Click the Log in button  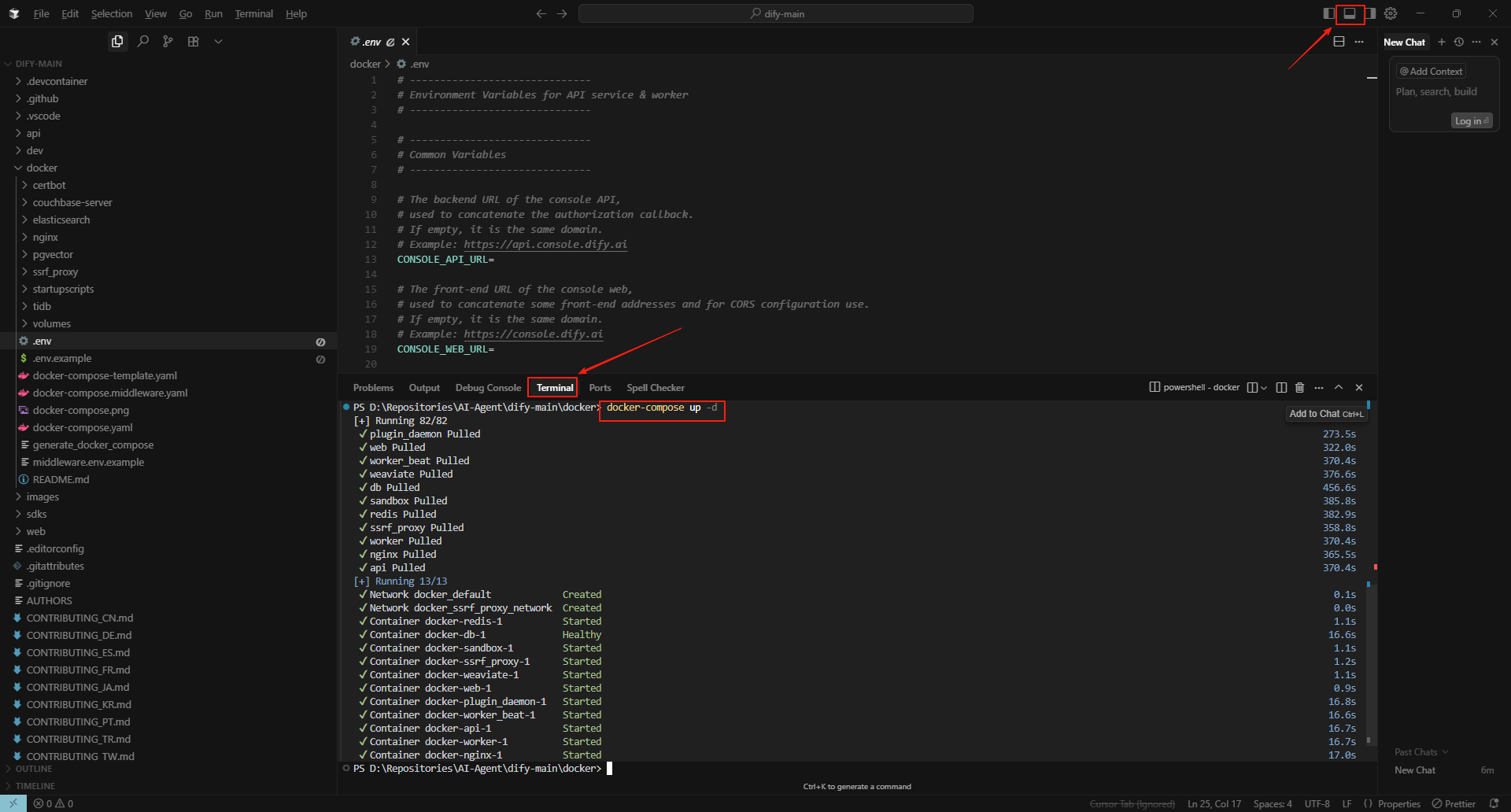click(x=1472, y=120)
